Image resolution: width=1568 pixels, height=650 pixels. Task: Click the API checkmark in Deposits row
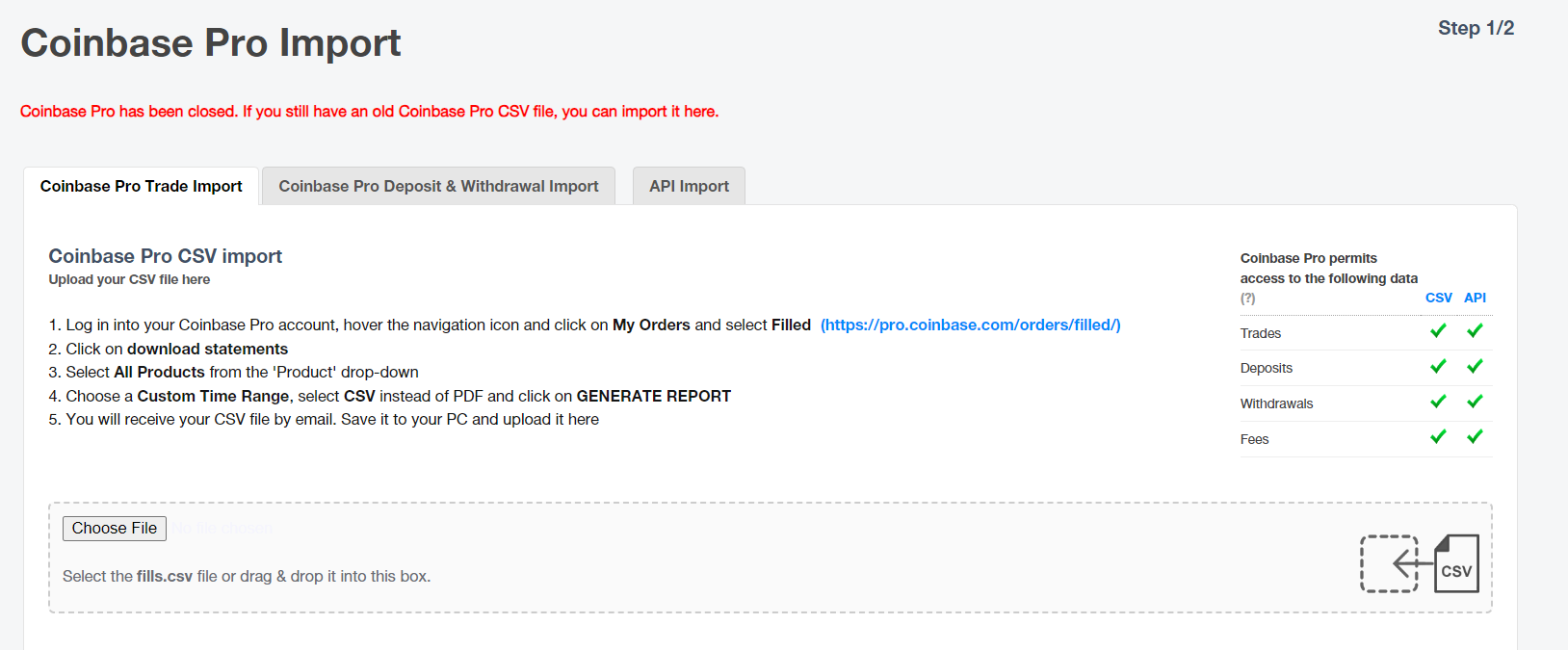[1475, 367]
